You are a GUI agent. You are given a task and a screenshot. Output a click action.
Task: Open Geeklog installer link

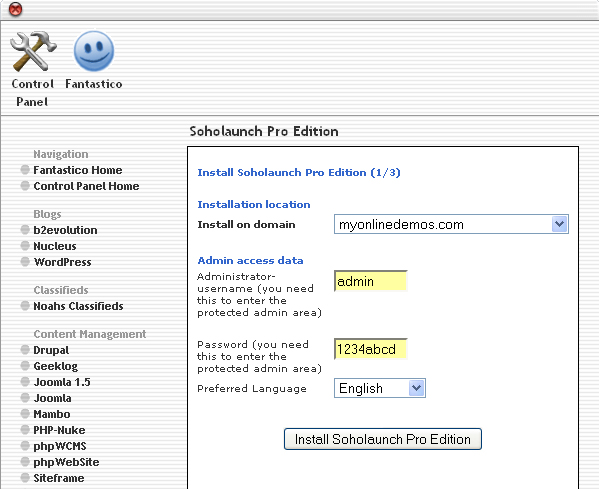[55, 366]
